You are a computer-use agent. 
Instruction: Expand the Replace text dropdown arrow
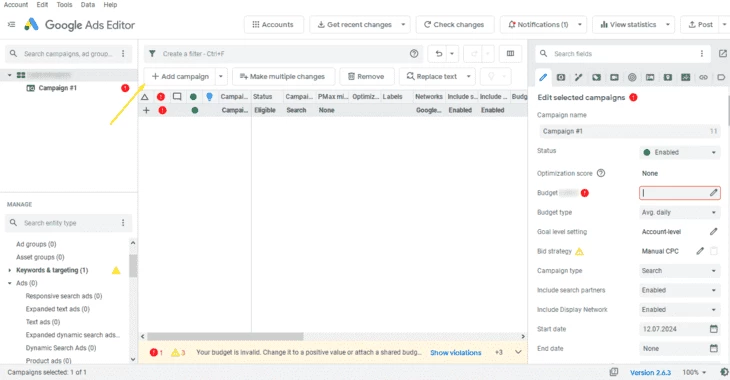(469, 76)
